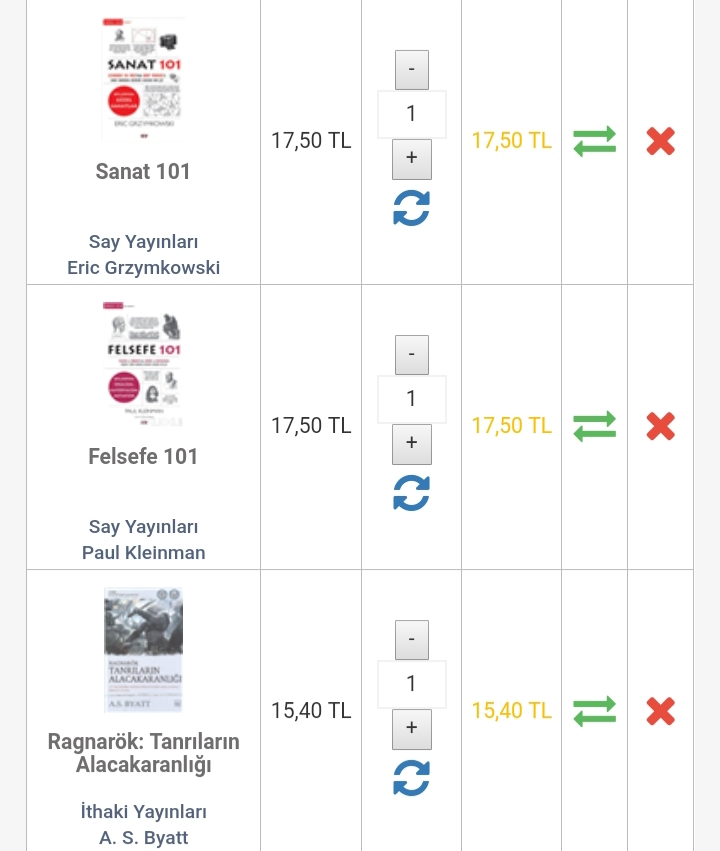Refresh quantity for Felsefe 101
Screen dimensions: 720x851
point(411,493)
